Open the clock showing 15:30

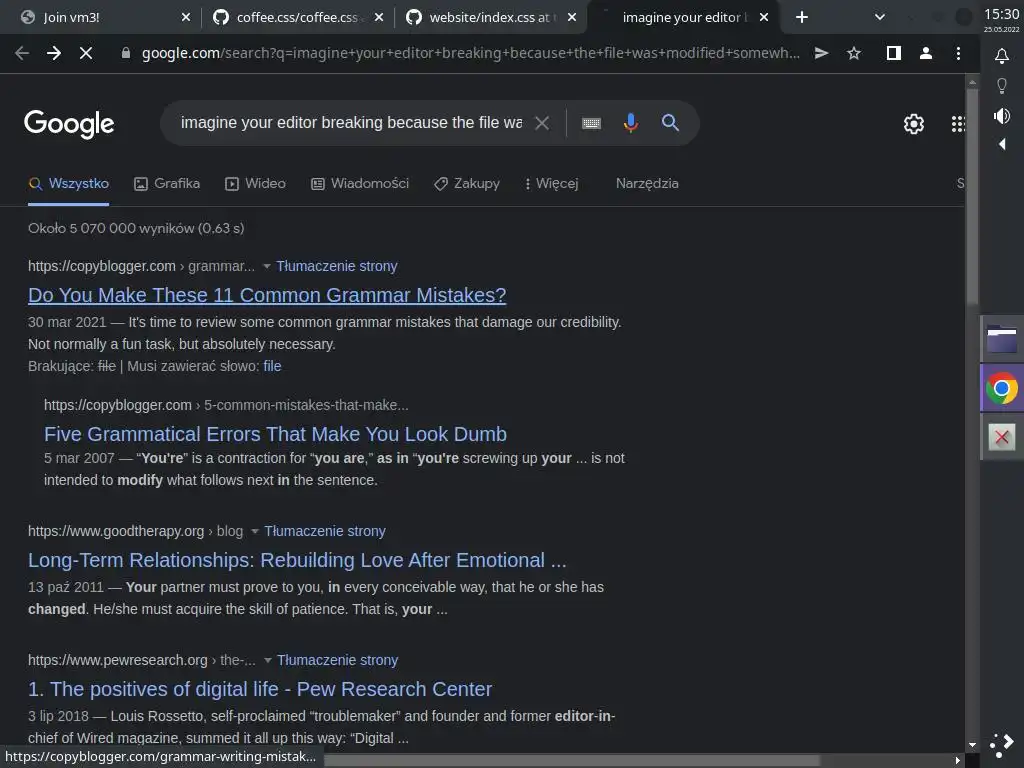point(1002,14)
